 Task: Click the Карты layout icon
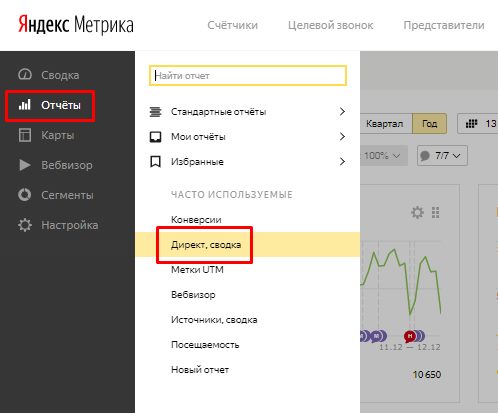(x=25, y=135)
